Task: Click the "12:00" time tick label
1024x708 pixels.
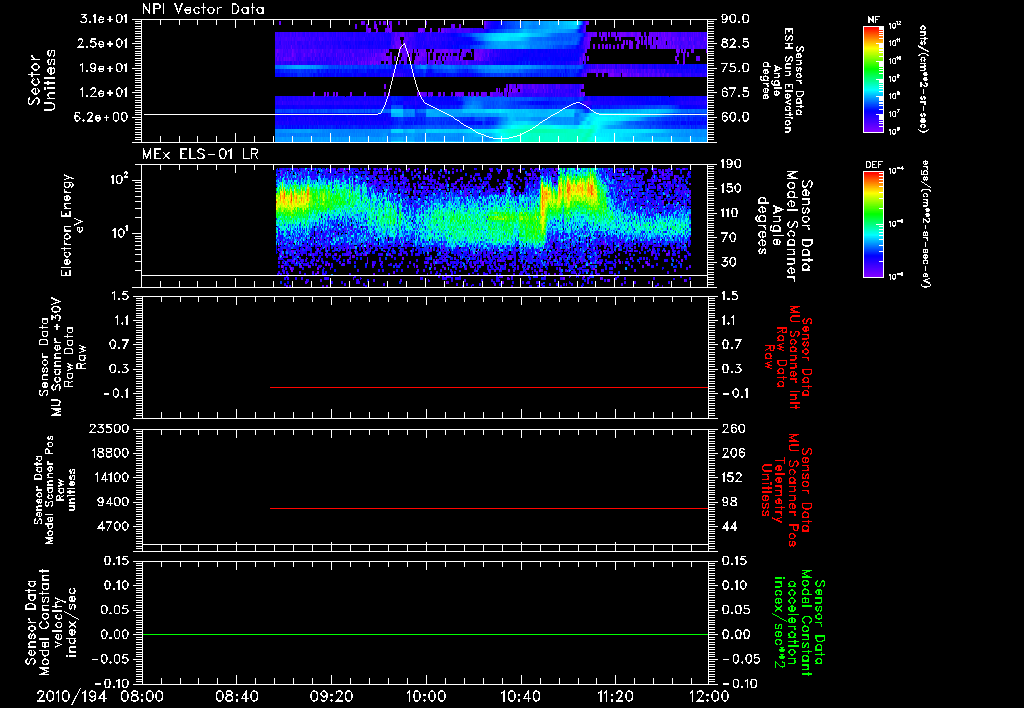Action: [710, 696]
